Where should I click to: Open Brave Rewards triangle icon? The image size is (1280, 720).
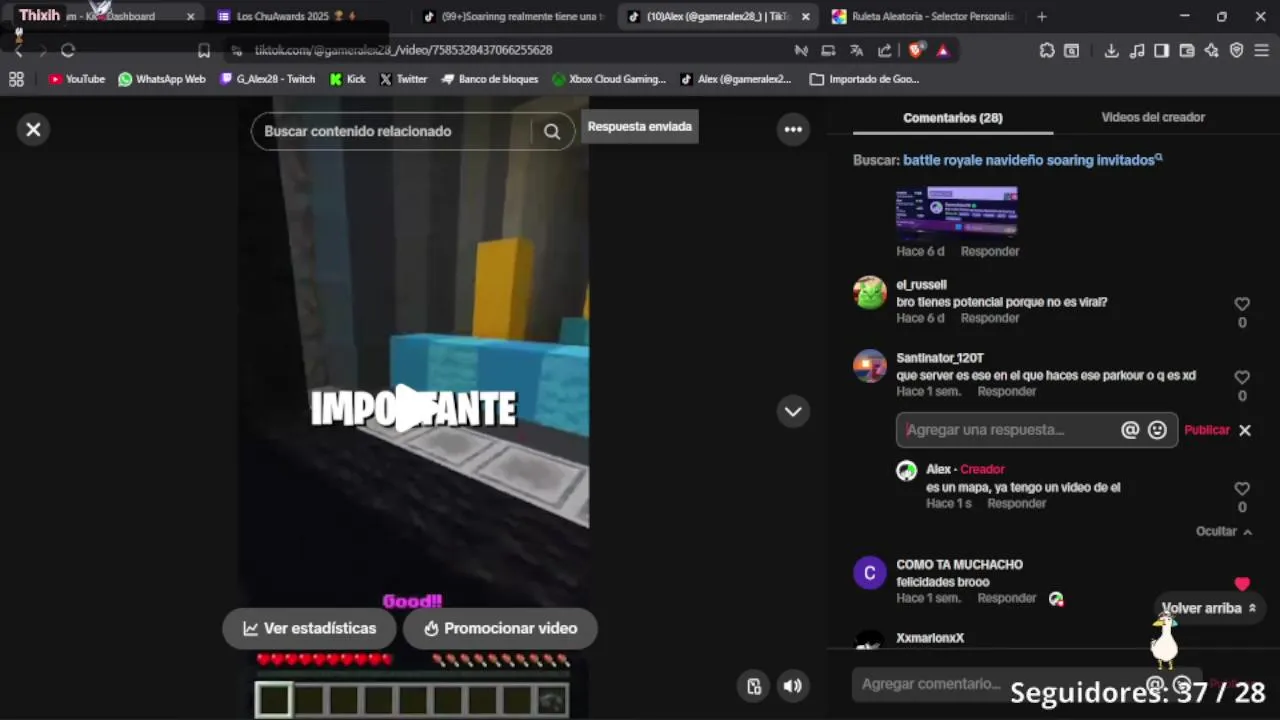pyautogui.click(x=942, y=50)
